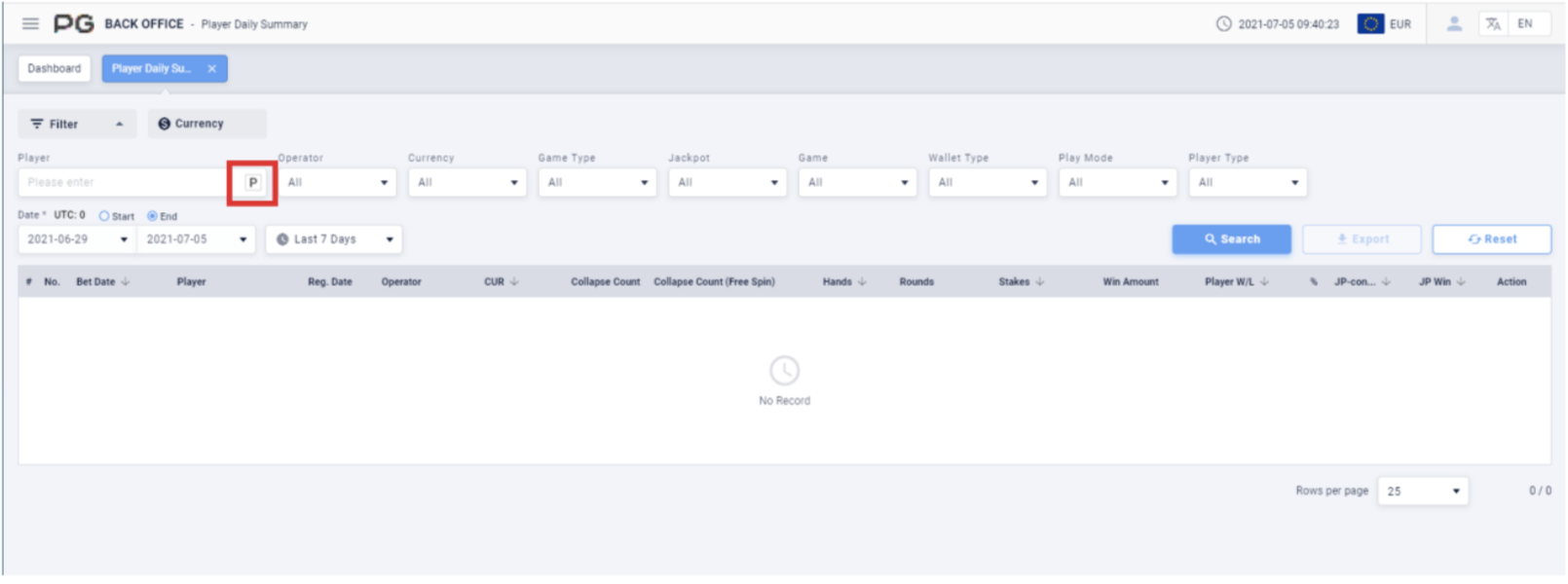Click the language translate icon
This screenshot has height=584, width=1568.
pos(1493,24)
